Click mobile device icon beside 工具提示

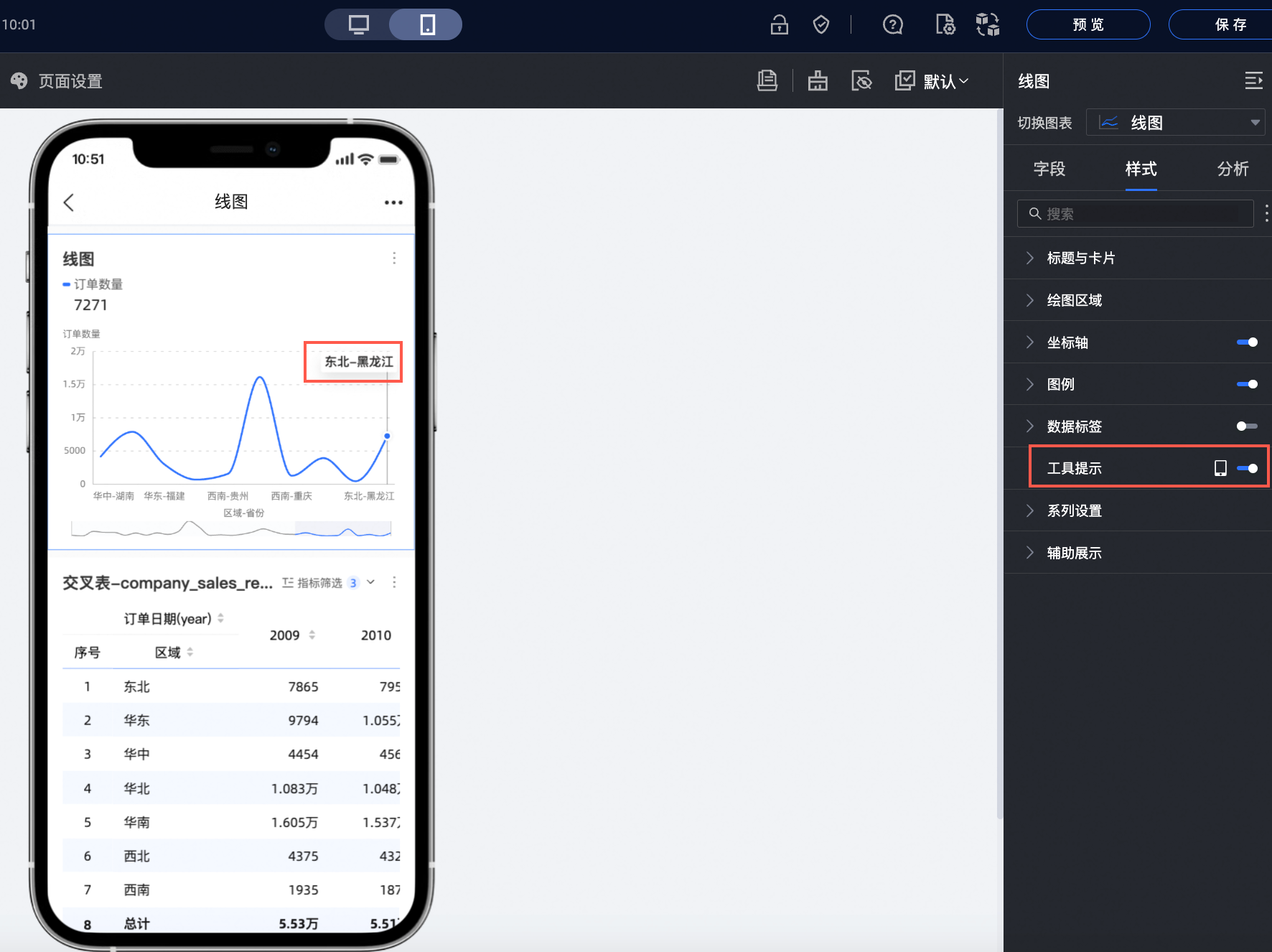[x=1220, y=468]
